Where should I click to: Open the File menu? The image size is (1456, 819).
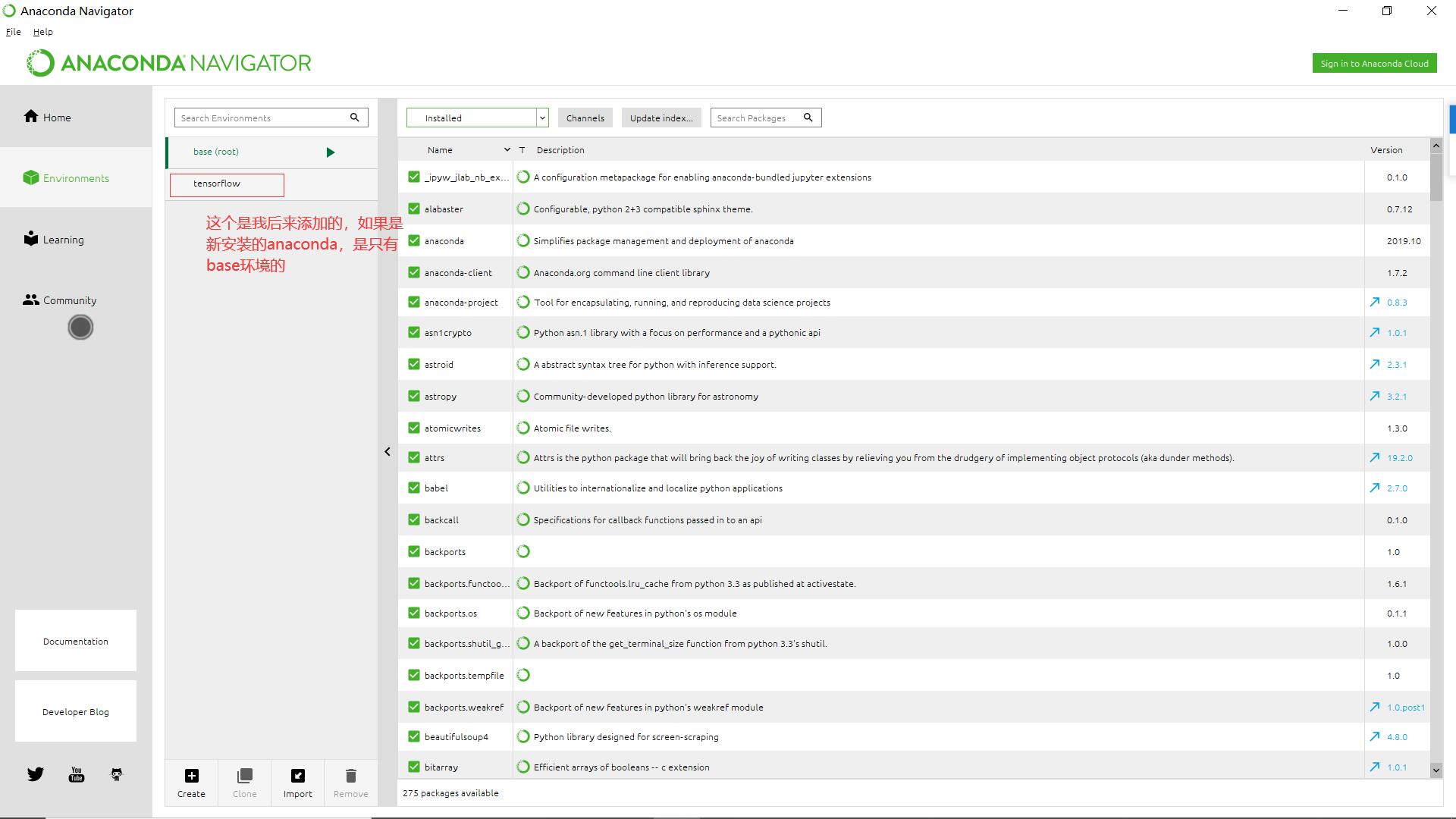pos(13,32)
